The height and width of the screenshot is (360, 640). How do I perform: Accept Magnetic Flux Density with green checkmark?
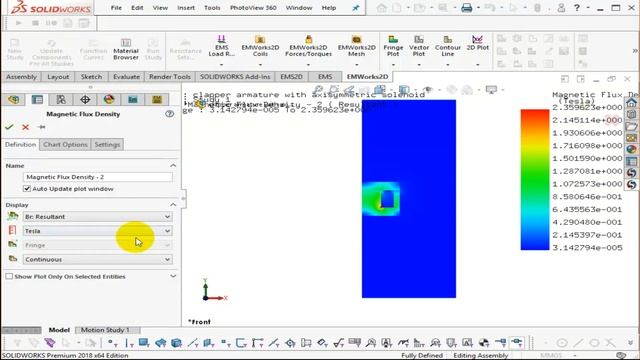pos(9,127)
